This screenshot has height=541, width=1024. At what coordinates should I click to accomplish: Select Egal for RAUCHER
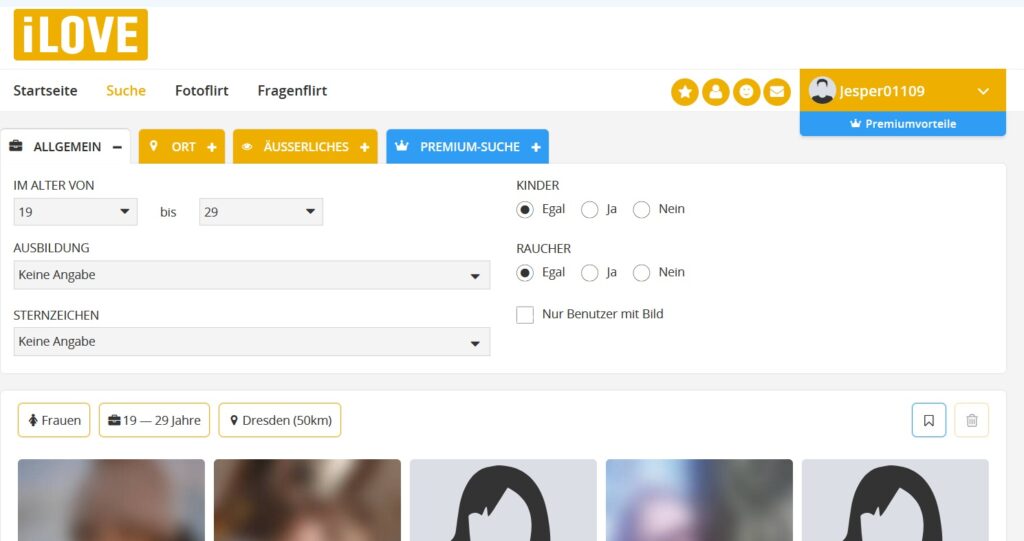click(x=524, y=272)
